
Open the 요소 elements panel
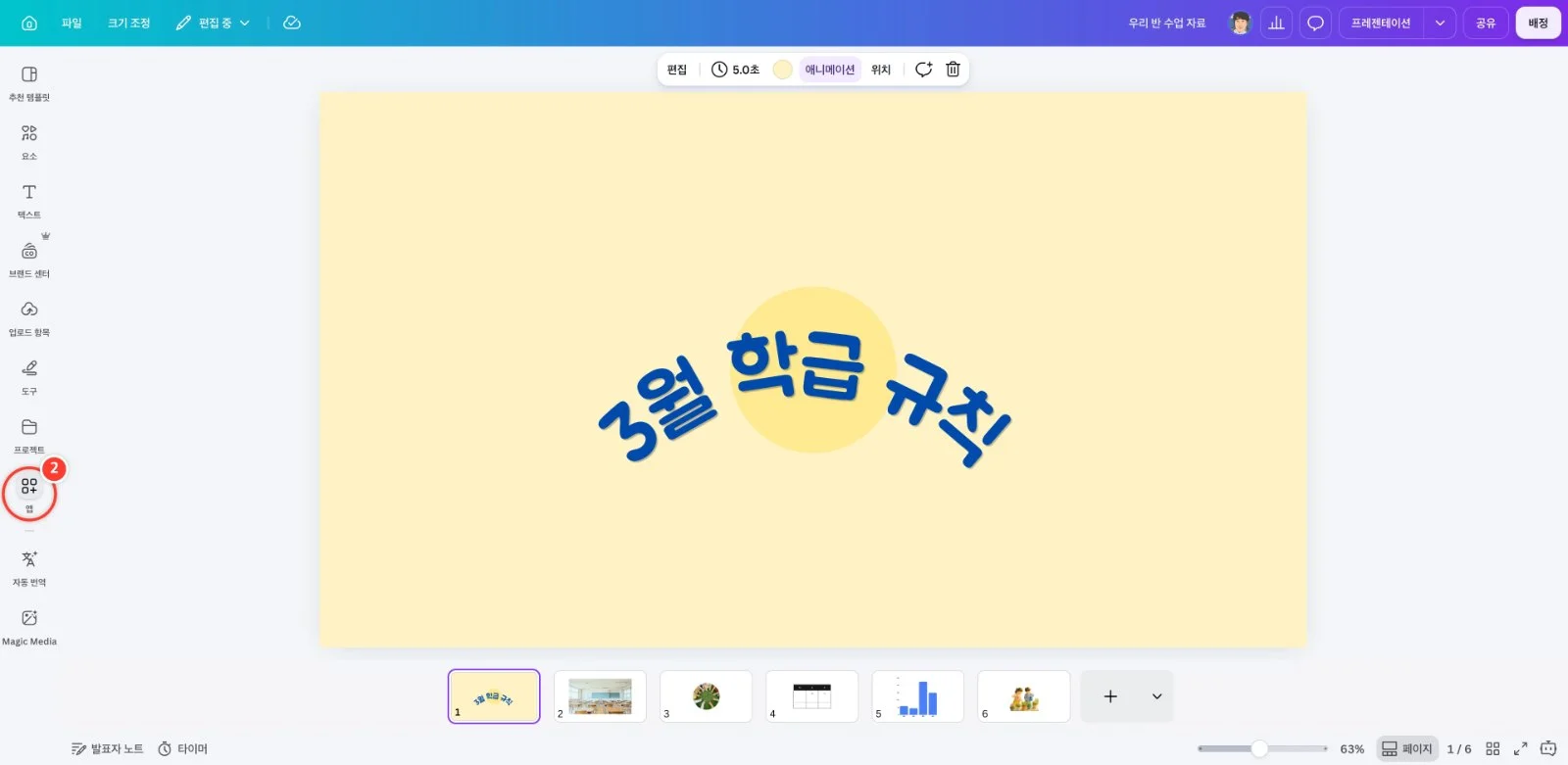tap(29, 142)
